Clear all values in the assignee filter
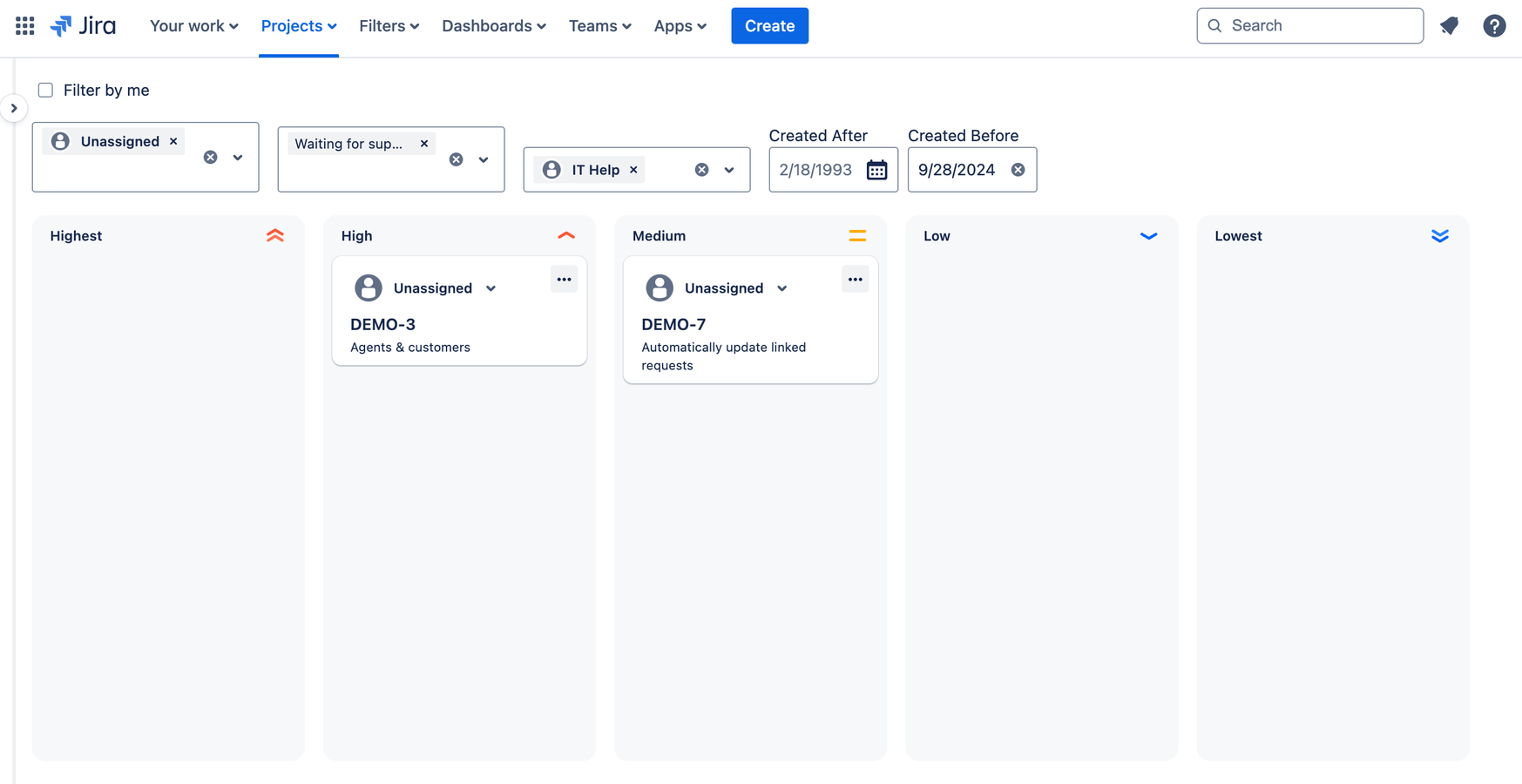1522x784 pixels. [x=210, y=158]
